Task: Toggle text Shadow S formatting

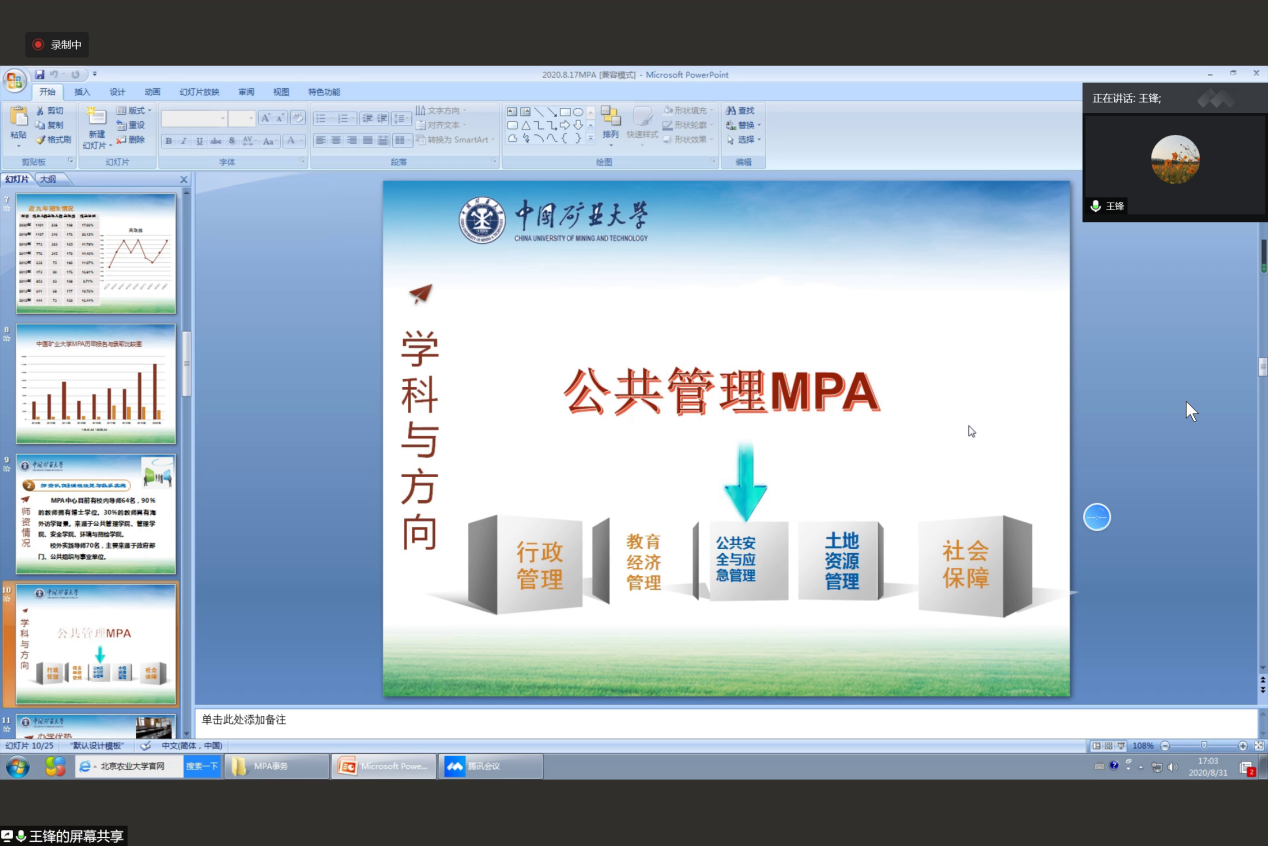Action: (231, 141)
